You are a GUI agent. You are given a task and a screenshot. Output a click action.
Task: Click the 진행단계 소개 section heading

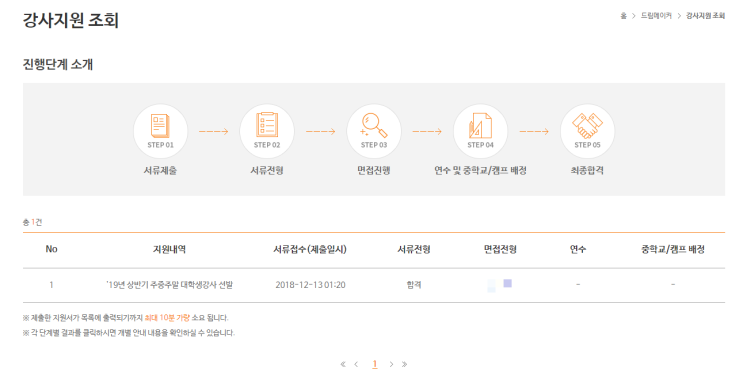[58, 64]
